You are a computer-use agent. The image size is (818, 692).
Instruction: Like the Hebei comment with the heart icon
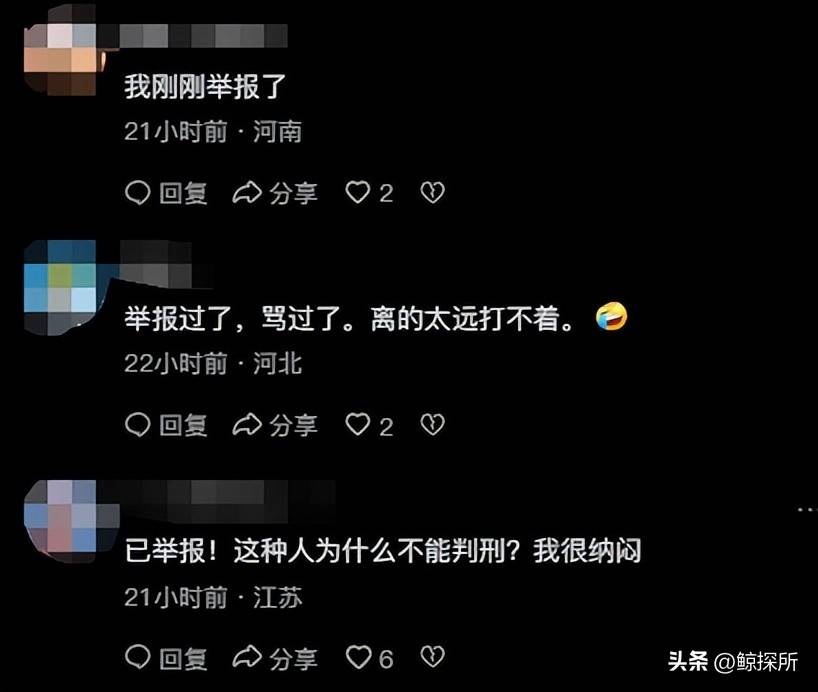click(358, 424)
